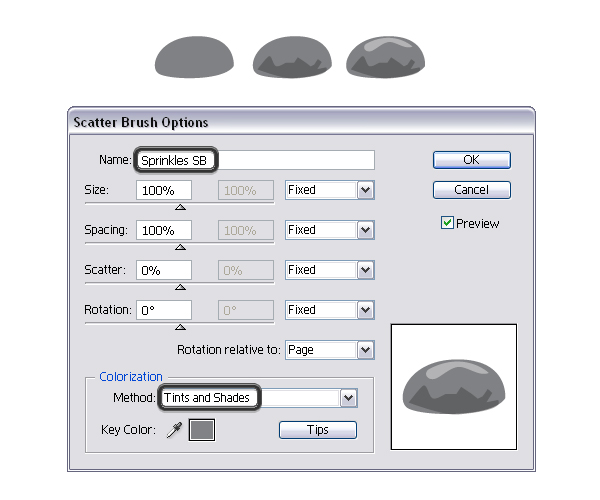Click the Name field containing Sprinkles SB
The image size is (600, 500).
pyautogui.click(x=254, y=160)
